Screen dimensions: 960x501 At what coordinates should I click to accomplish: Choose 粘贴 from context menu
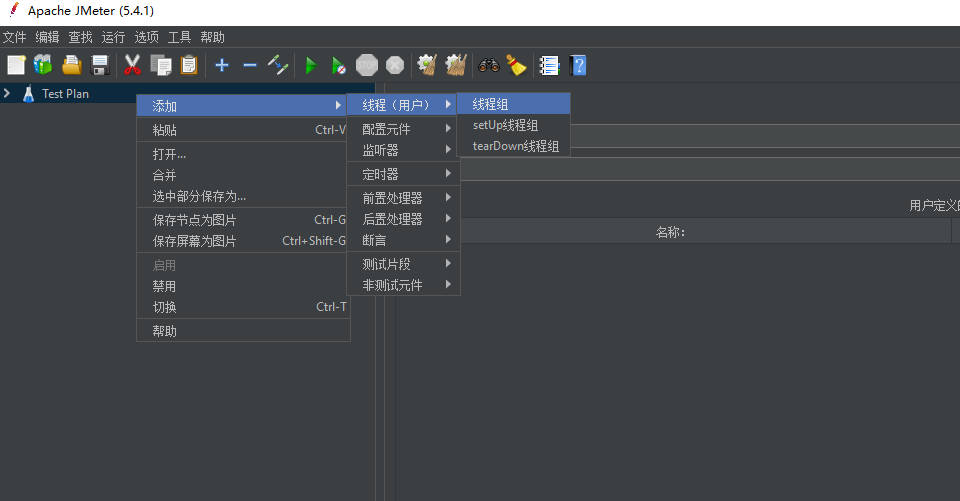(242, 130)
